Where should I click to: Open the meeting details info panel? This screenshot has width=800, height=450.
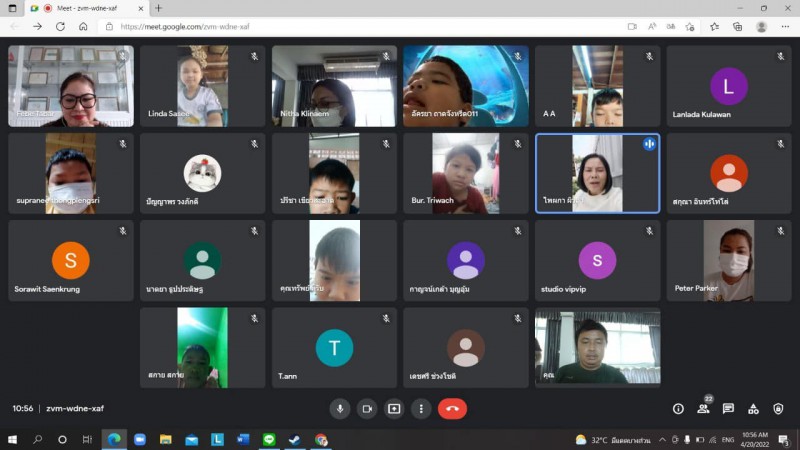click(x=678, y=409)
